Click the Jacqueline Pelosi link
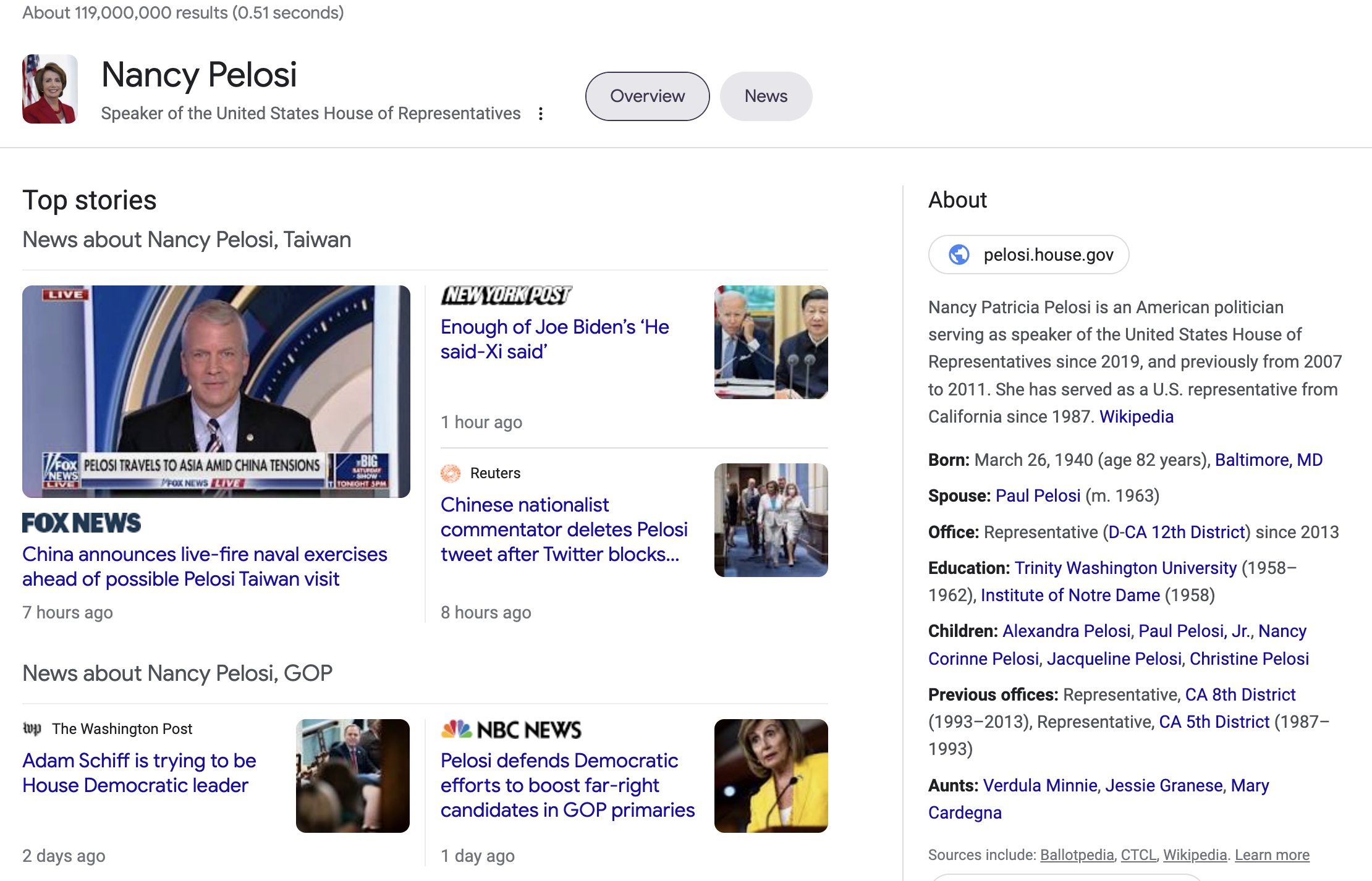The image size is (1372, 881). (x=1114, y=659)
